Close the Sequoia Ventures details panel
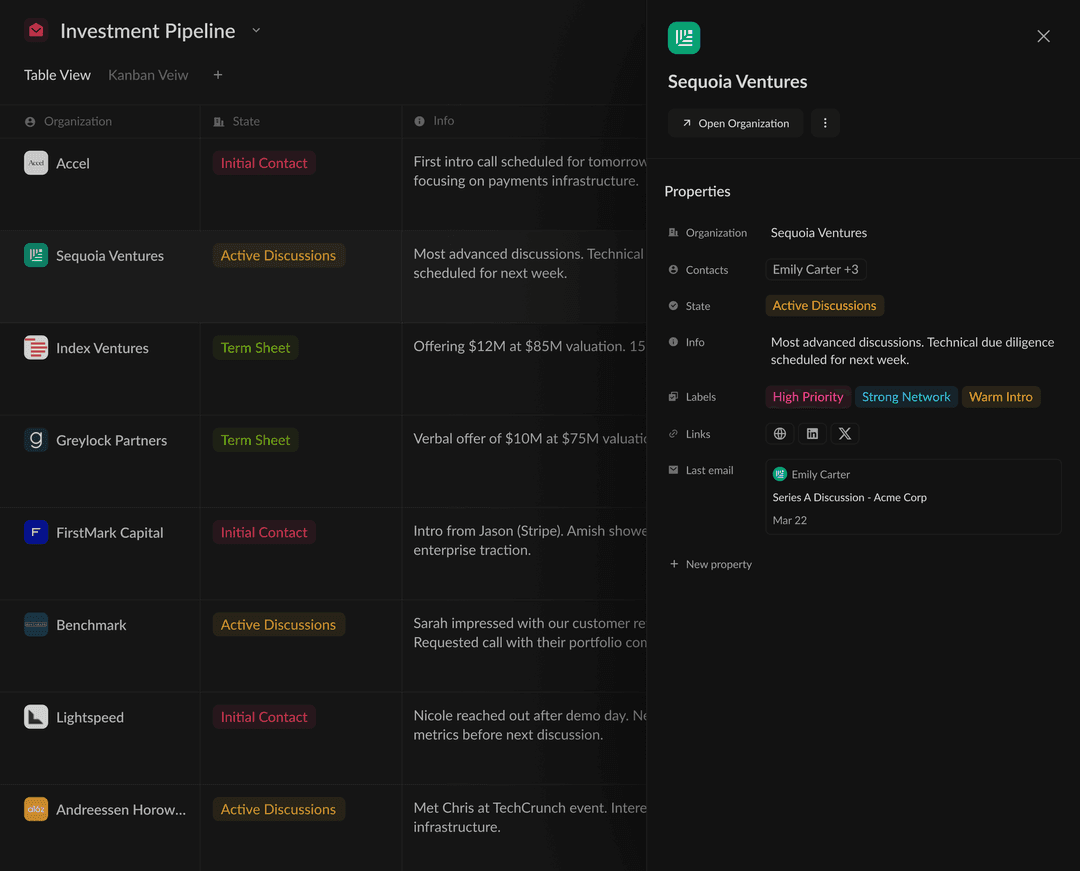 (x=1043, y=36)
